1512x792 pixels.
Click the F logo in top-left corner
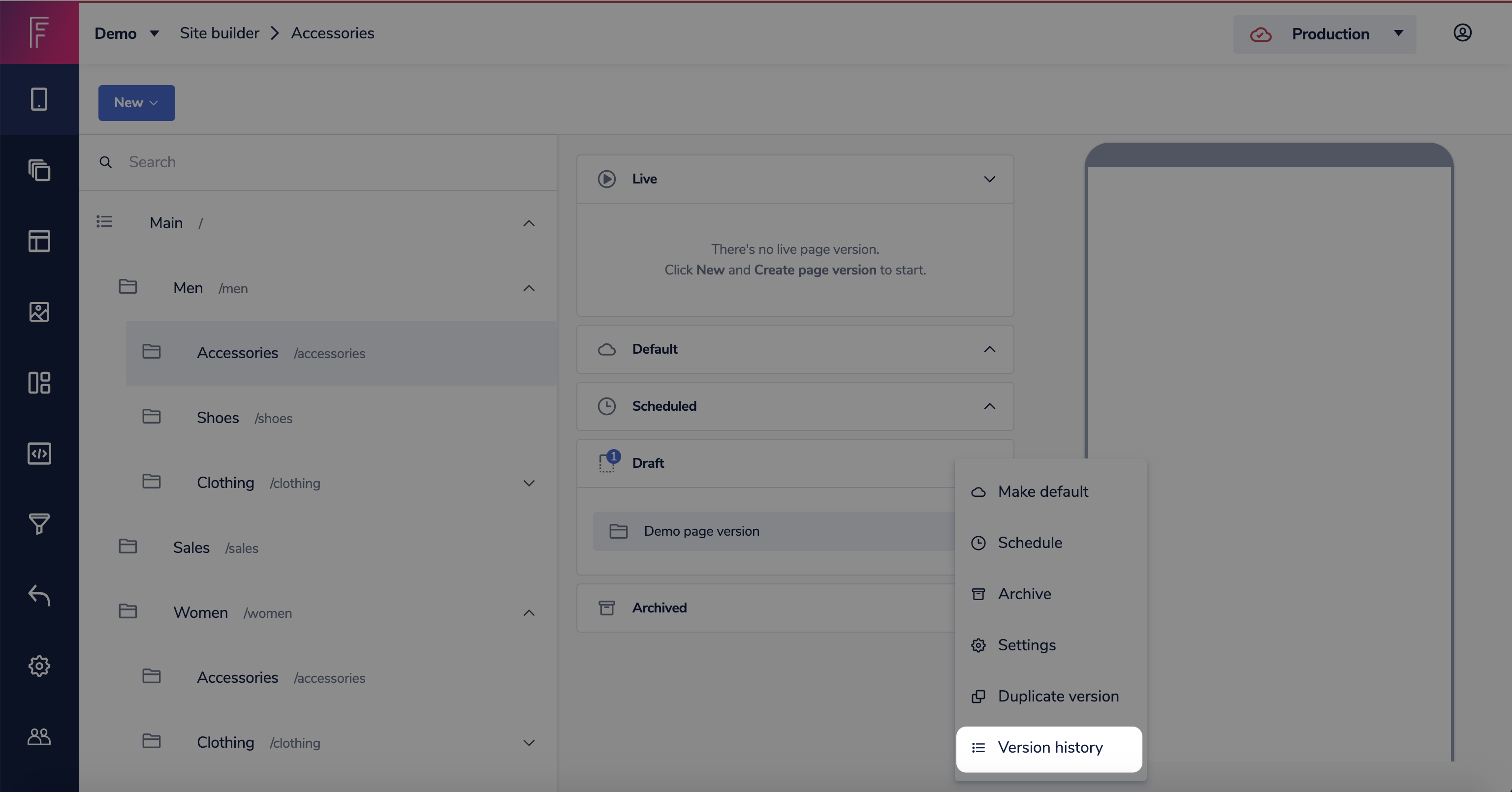click(x=39, y=32)
